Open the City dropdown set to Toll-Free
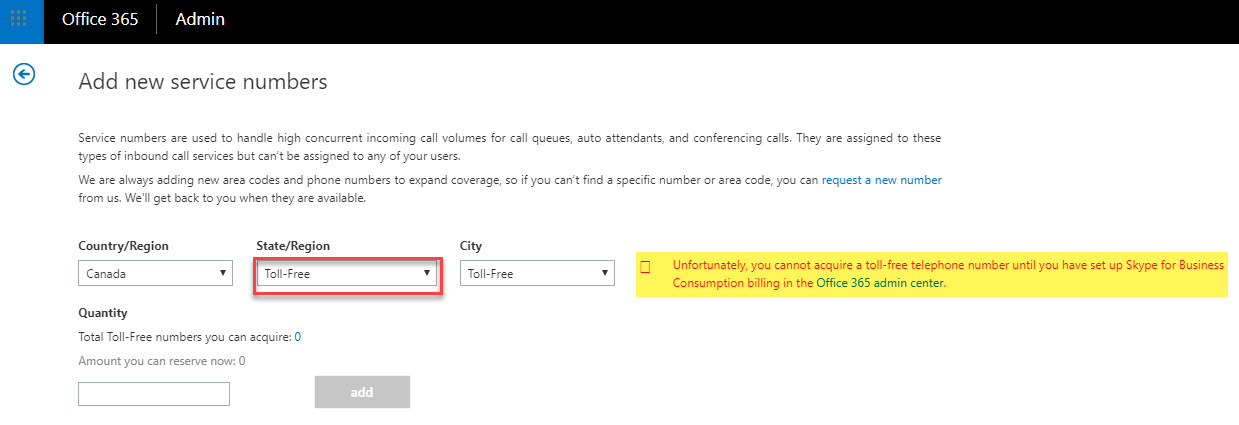1239x425 pixels. pos(537,273)
